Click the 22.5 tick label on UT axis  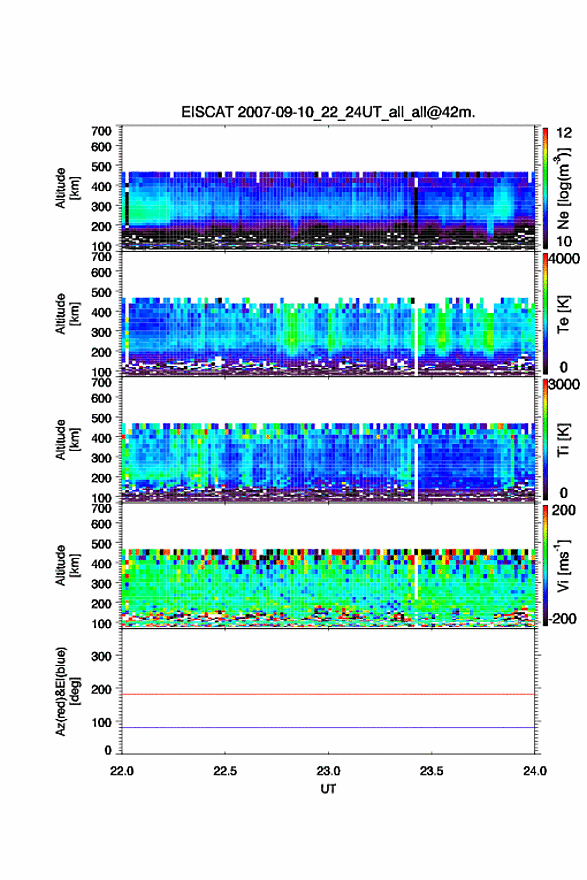[x=225, y=771]
